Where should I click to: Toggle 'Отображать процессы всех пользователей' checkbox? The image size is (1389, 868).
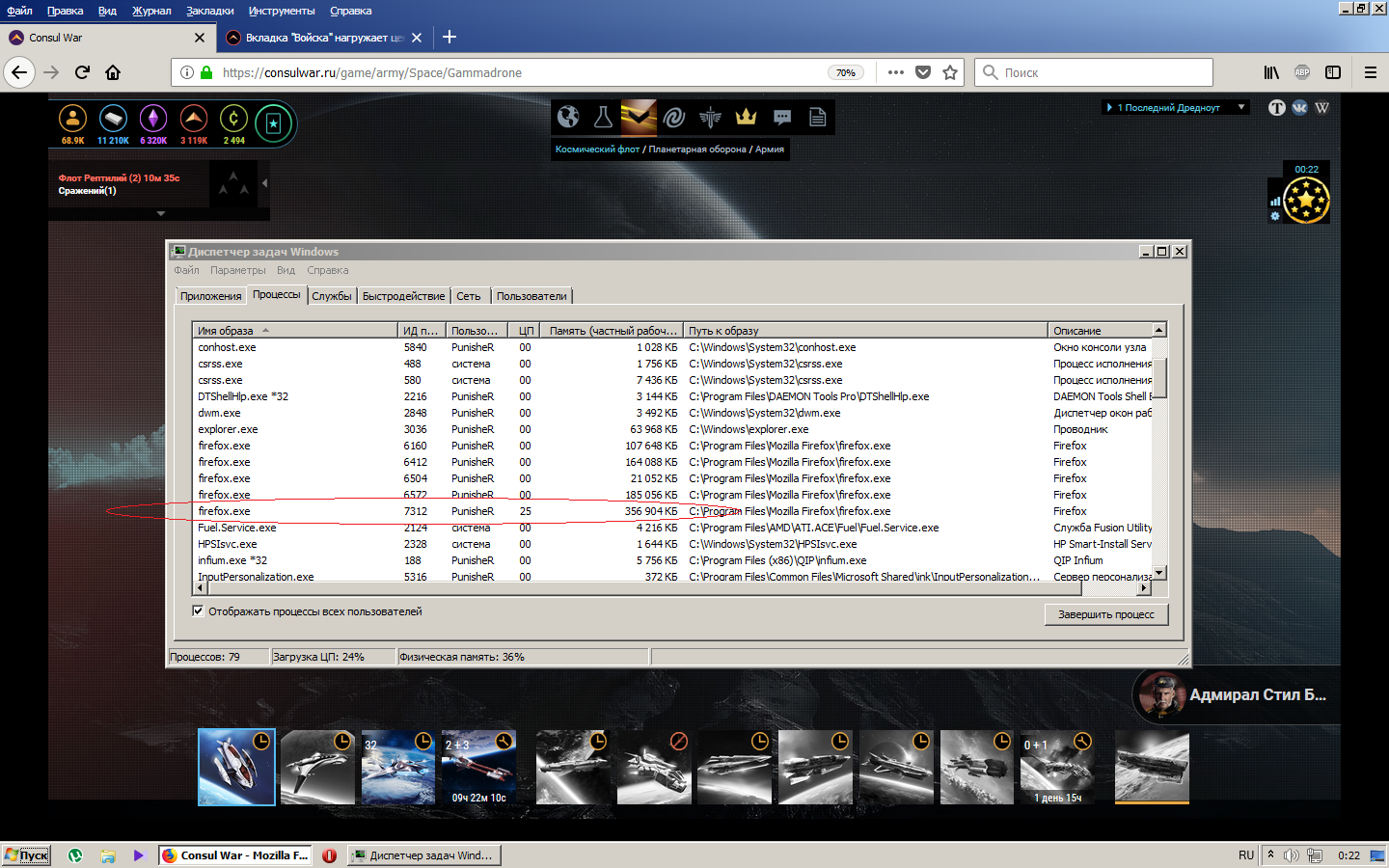198,611
